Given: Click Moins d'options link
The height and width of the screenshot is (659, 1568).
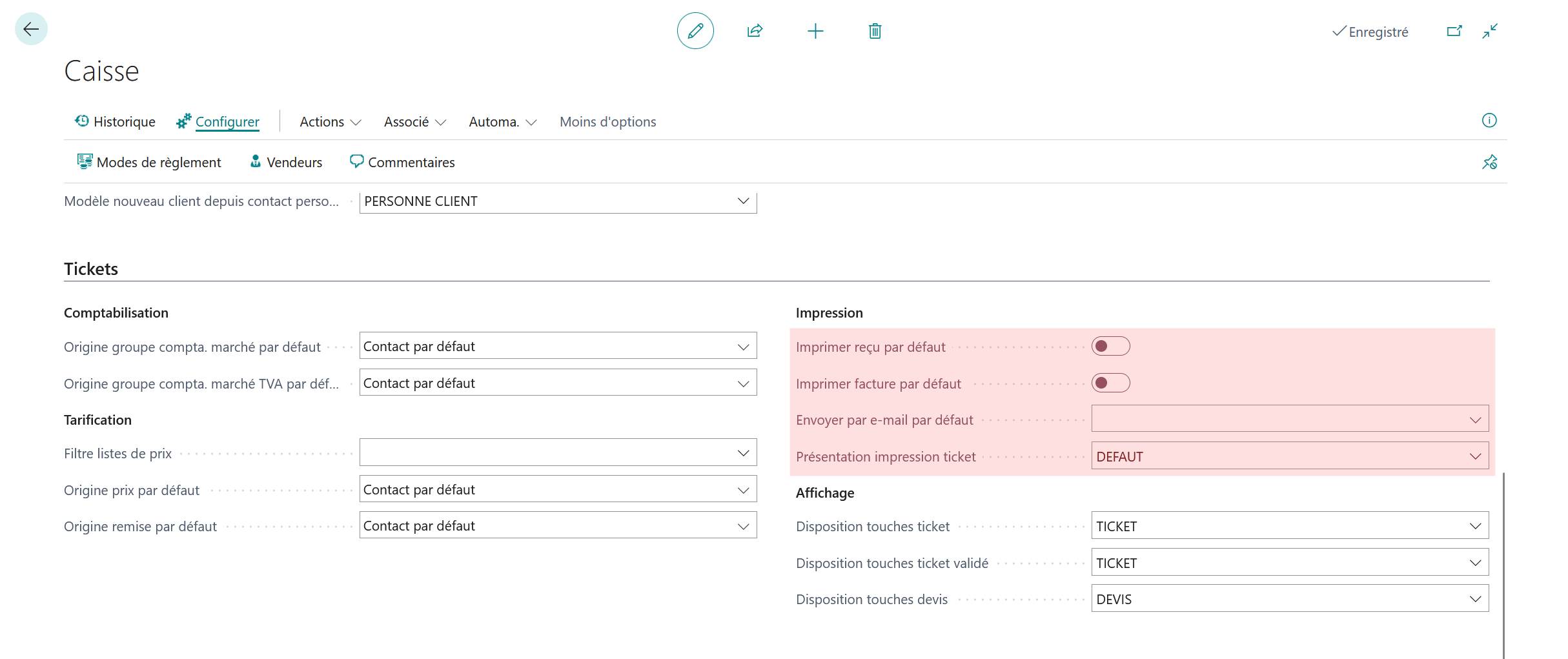Looking at the screenshot, I should click(x=607, y=122).
